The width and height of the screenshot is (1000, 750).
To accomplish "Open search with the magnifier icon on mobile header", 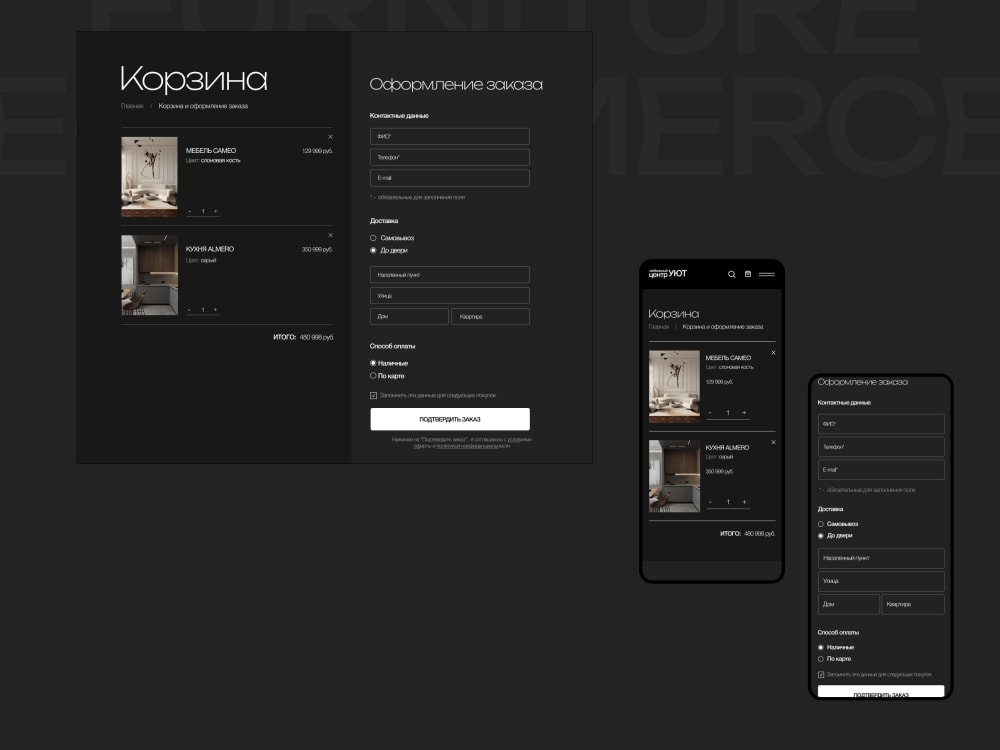I will 731,273.
